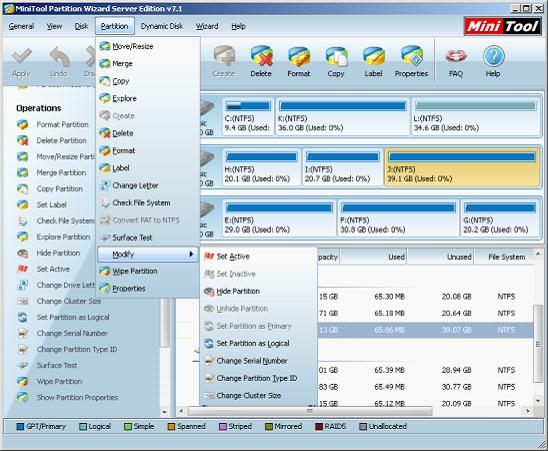Screen dimensions: 548x451
Task: Choose Change Serial Number in submenu
Action: (x=252, y=361)
